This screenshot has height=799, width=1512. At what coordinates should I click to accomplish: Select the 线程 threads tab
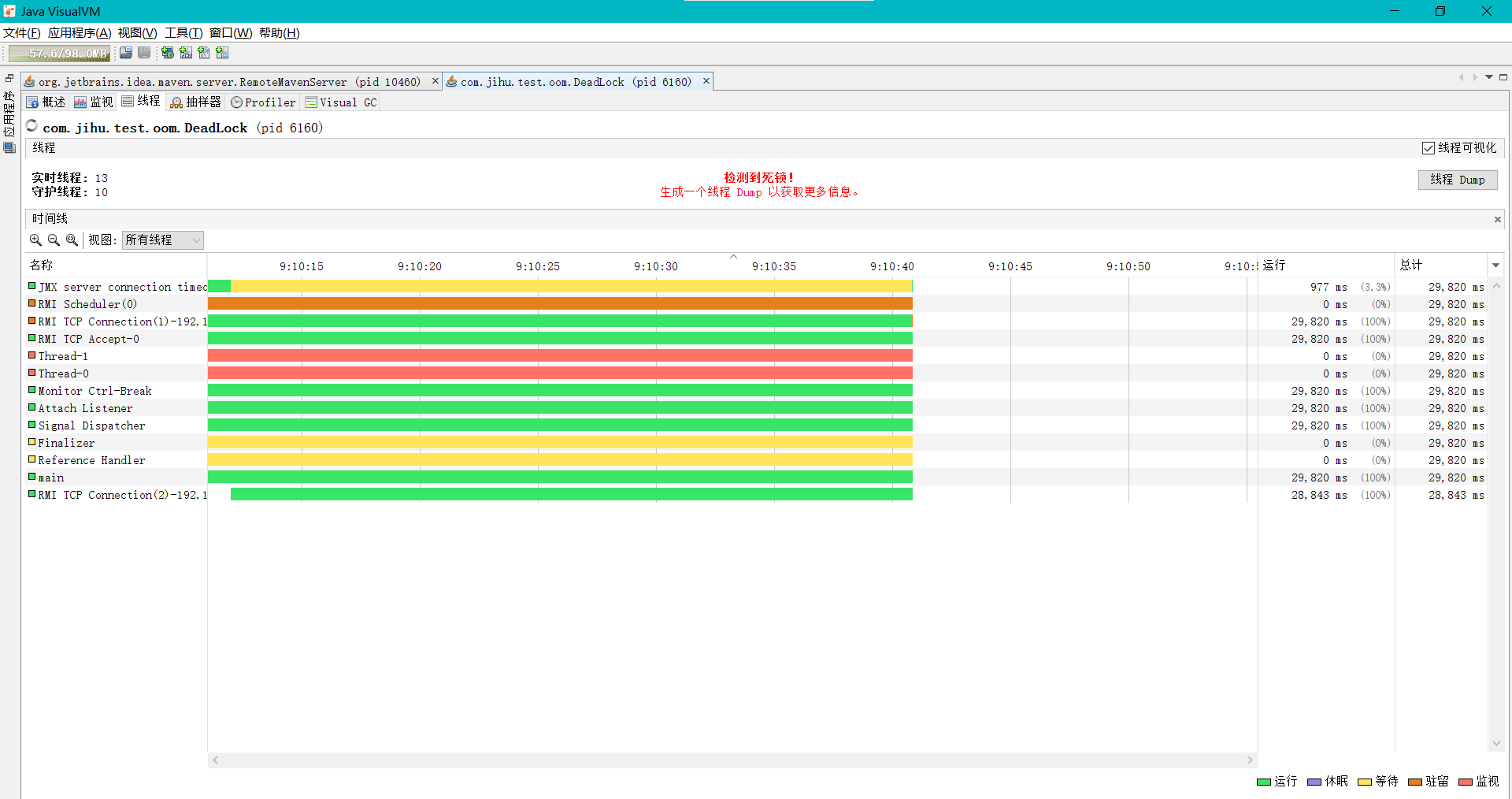pyautogui.click(x=141, y=102)
